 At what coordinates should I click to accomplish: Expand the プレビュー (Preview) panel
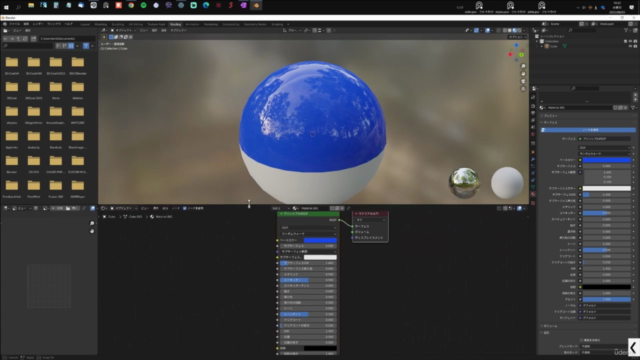588,116
